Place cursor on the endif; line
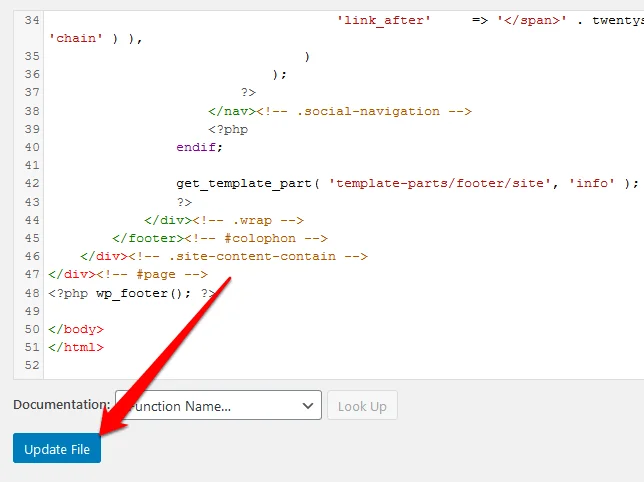This screenshot has width=644, height=482. click(x=199, y=147)
